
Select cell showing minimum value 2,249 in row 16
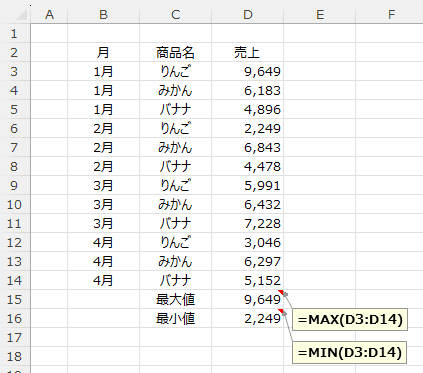point(248,318)
